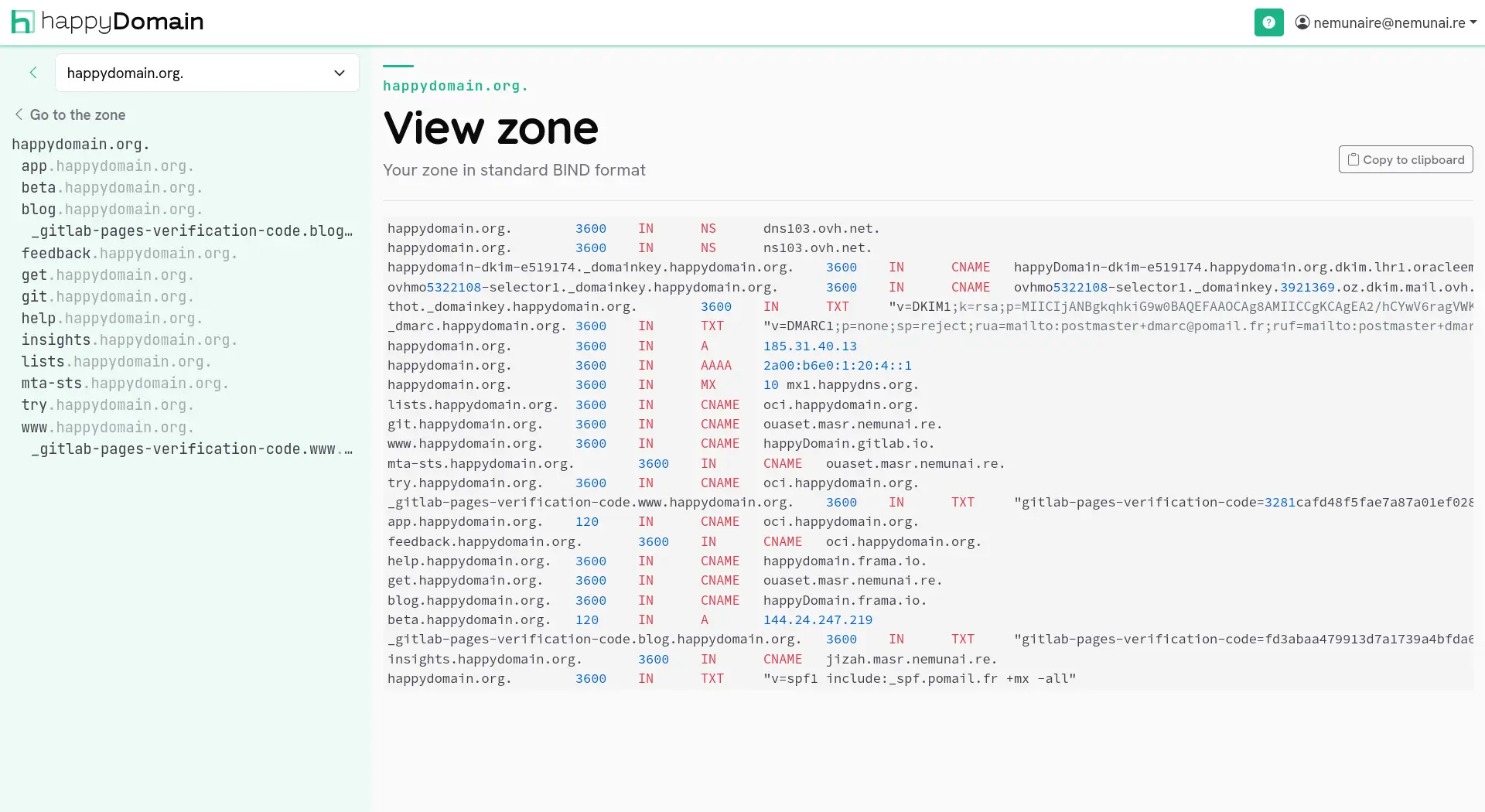Viewport: 1485px width, 812px height.
Task: Select happydomain.org. root in the sidebar
Action: (x=80, y=144)
